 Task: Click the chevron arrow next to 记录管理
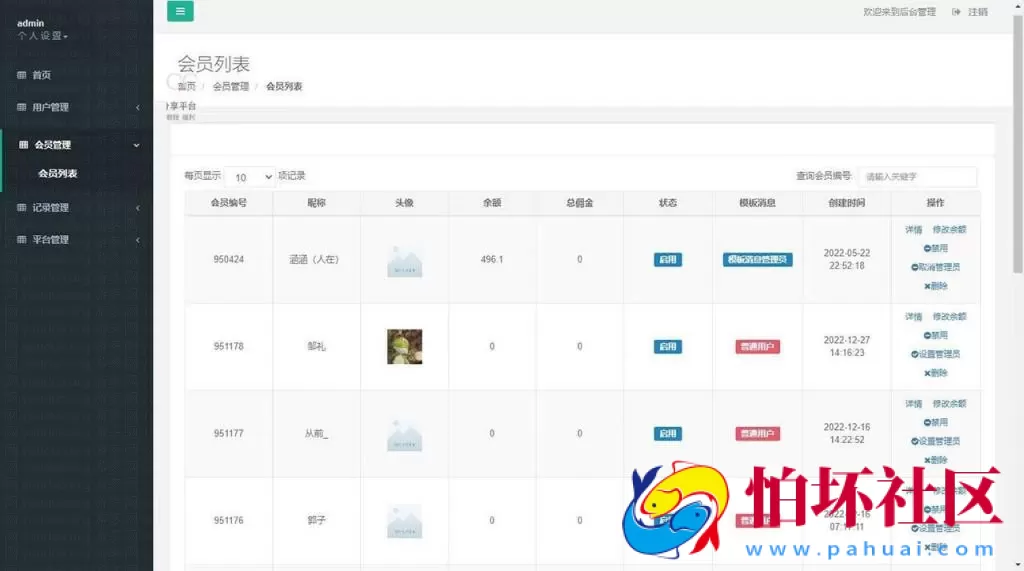(138, 208)
